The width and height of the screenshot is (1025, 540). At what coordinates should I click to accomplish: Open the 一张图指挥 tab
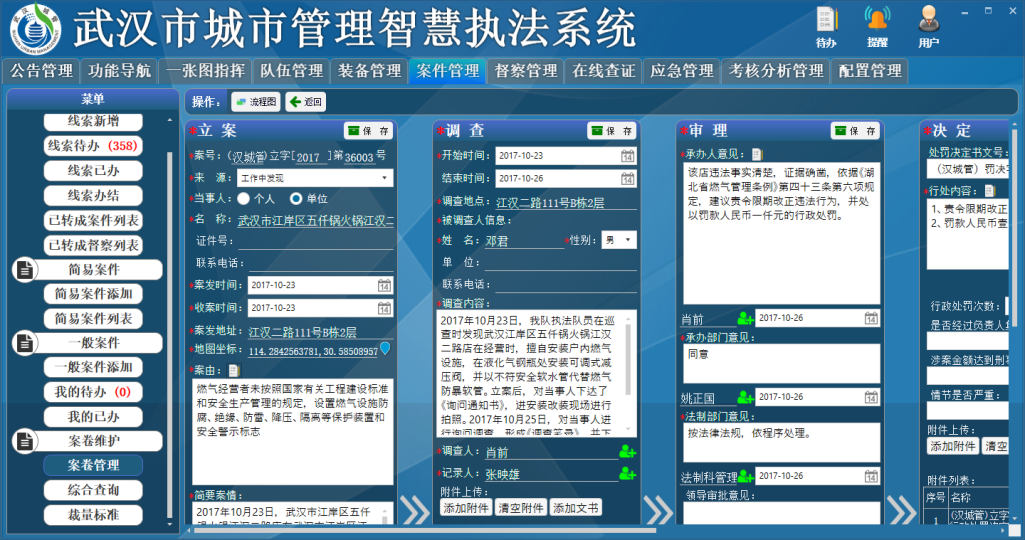205,71
